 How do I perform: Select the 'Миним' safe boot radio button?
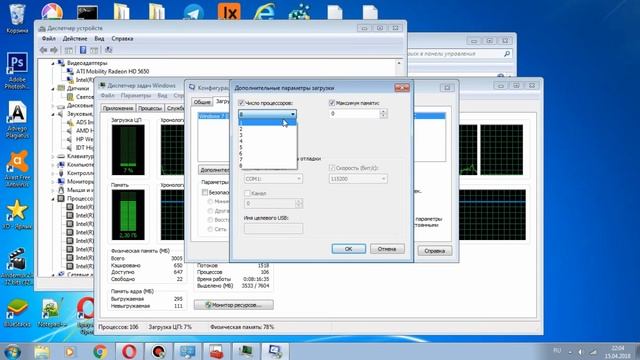click(210, 202)
